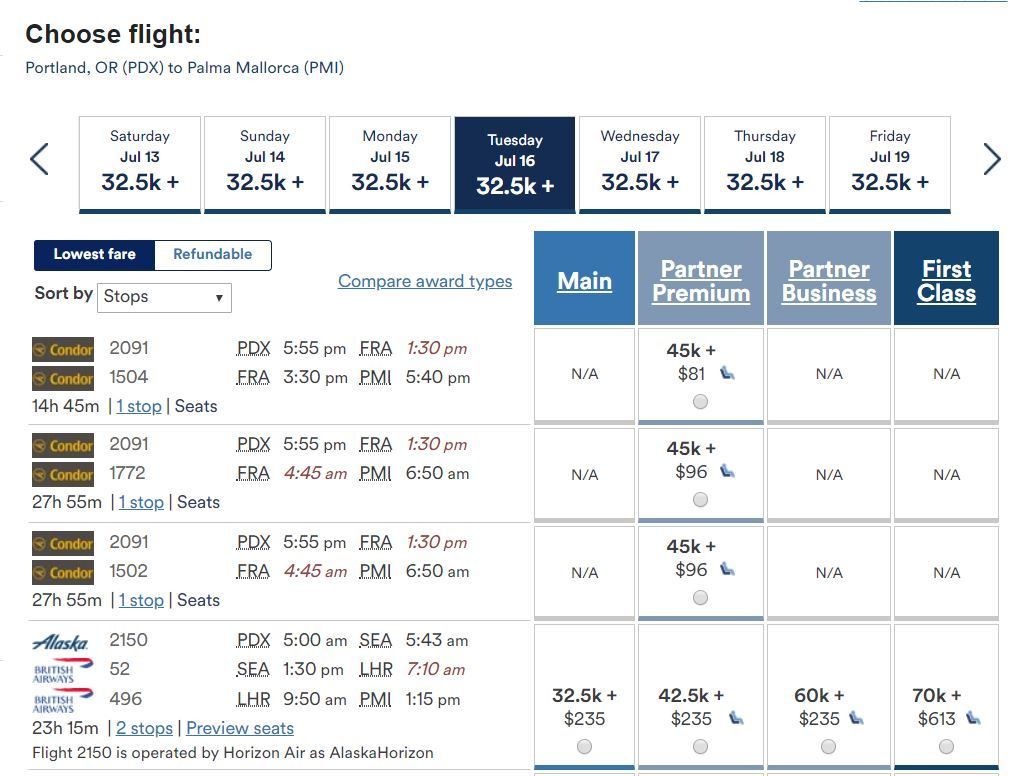Open Preview seats for Alaska flight

click(240, 728)
